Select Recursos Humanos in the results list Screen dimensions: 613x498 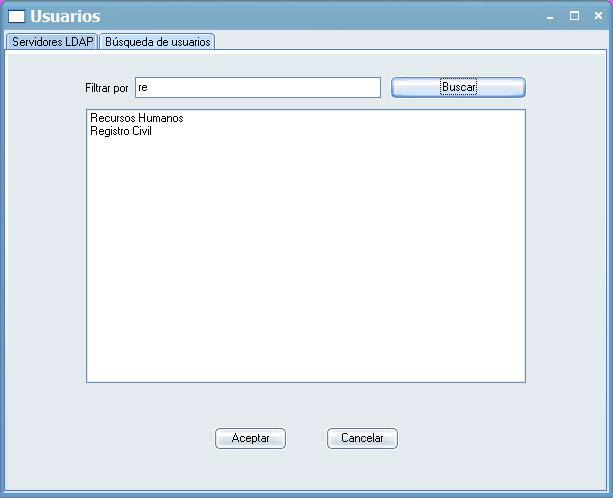tap(137, 118)
